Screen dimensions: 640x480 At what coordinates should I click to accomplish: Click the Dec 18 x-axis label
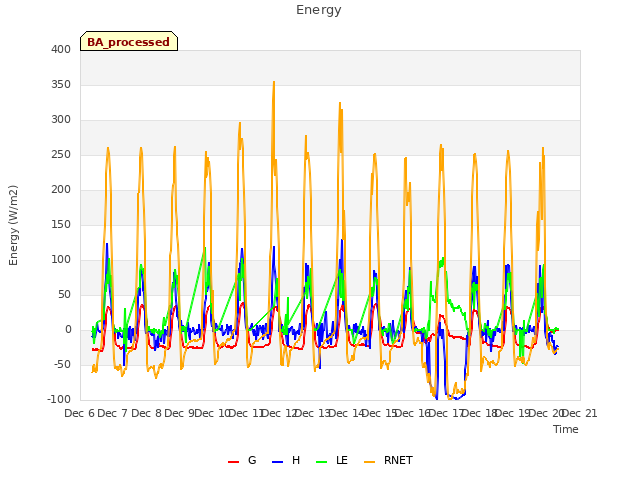(x=479, y=413)
